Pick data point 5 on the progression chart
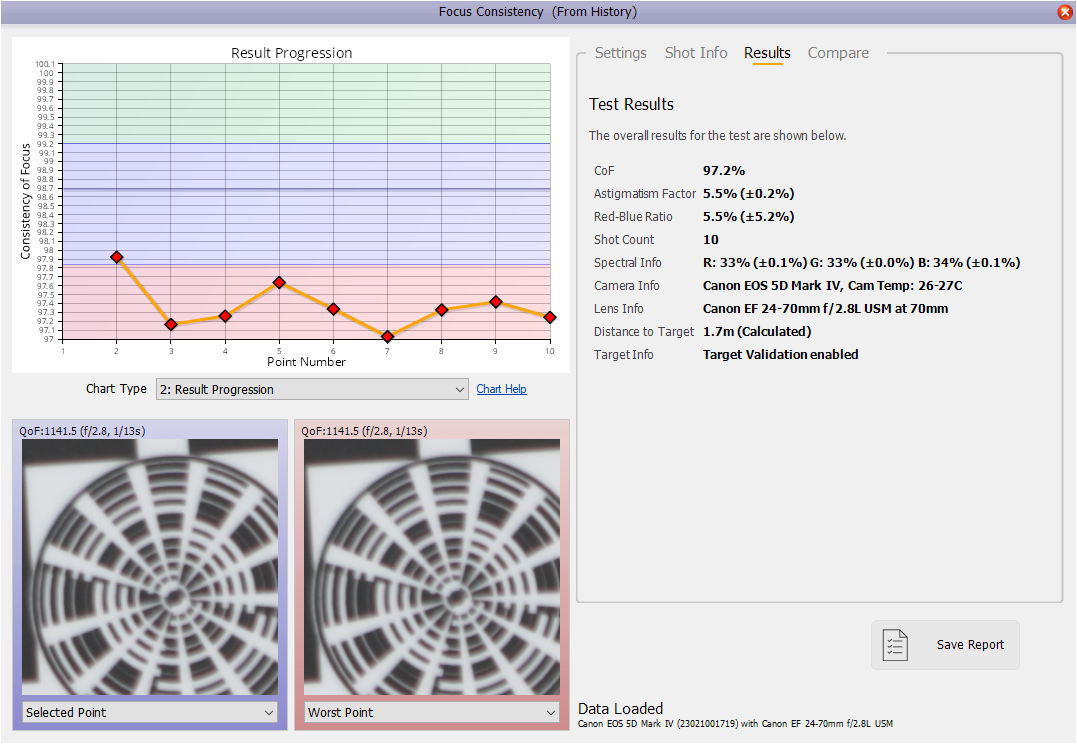Image resolution: width=1077 pixels, height=744 pixels. click(279, 283)
